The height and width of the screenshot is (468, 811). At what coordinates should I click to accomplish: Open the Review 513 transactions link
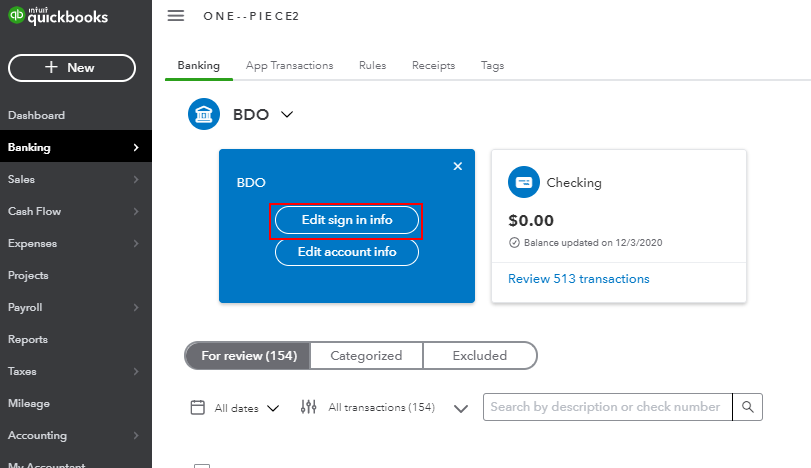click(x=578, y=279)
